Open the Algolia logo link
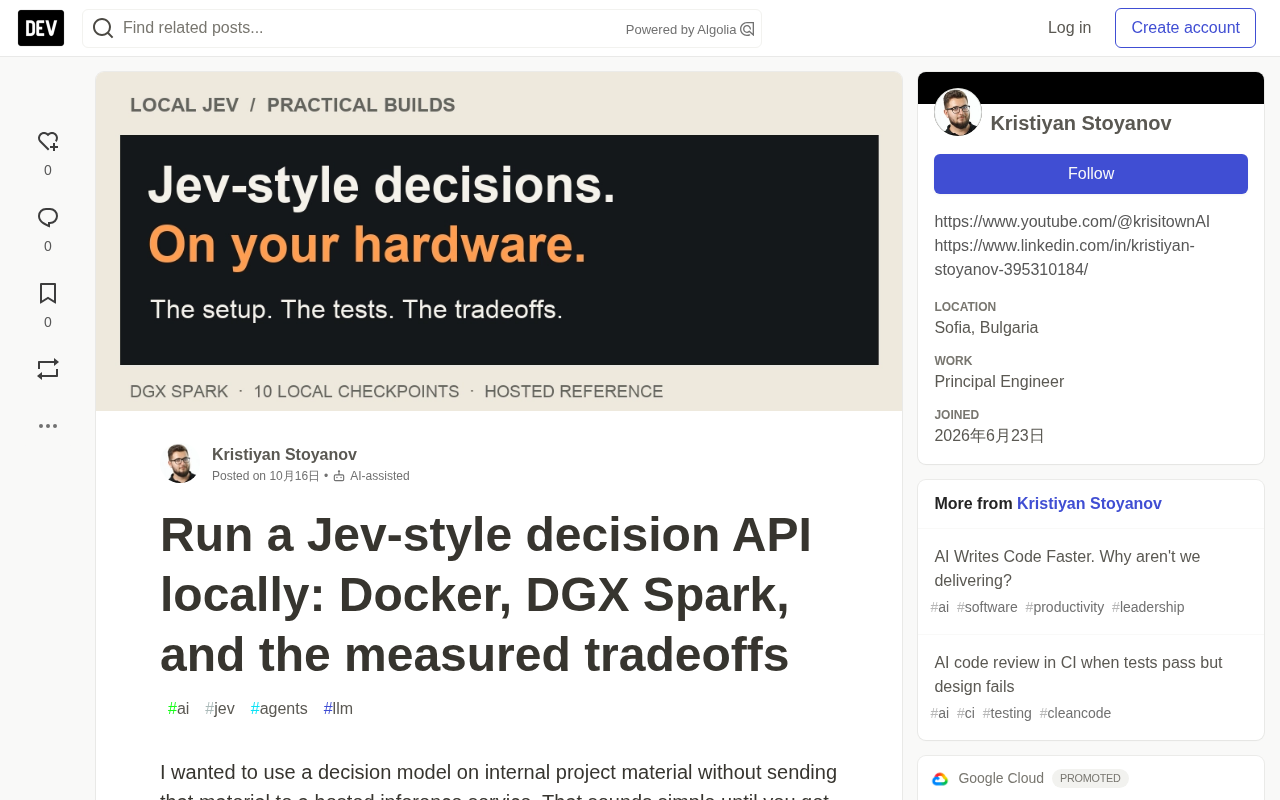The height and width of the screenshot is (800, 1280). pos(747,29)
